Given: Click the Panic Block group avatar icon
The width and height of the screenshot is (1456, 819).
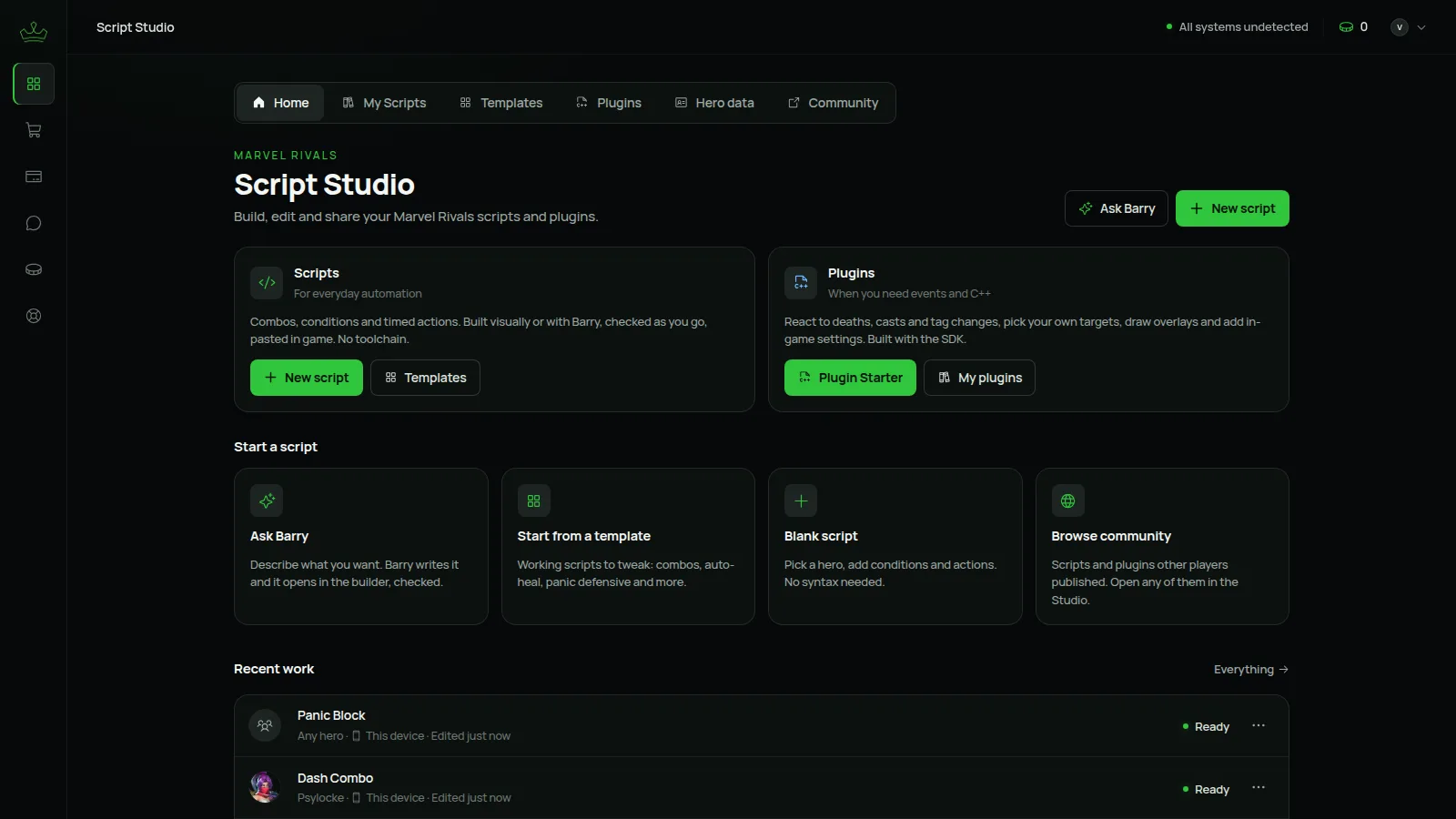Looking at the screenshot, I should 265,725.
